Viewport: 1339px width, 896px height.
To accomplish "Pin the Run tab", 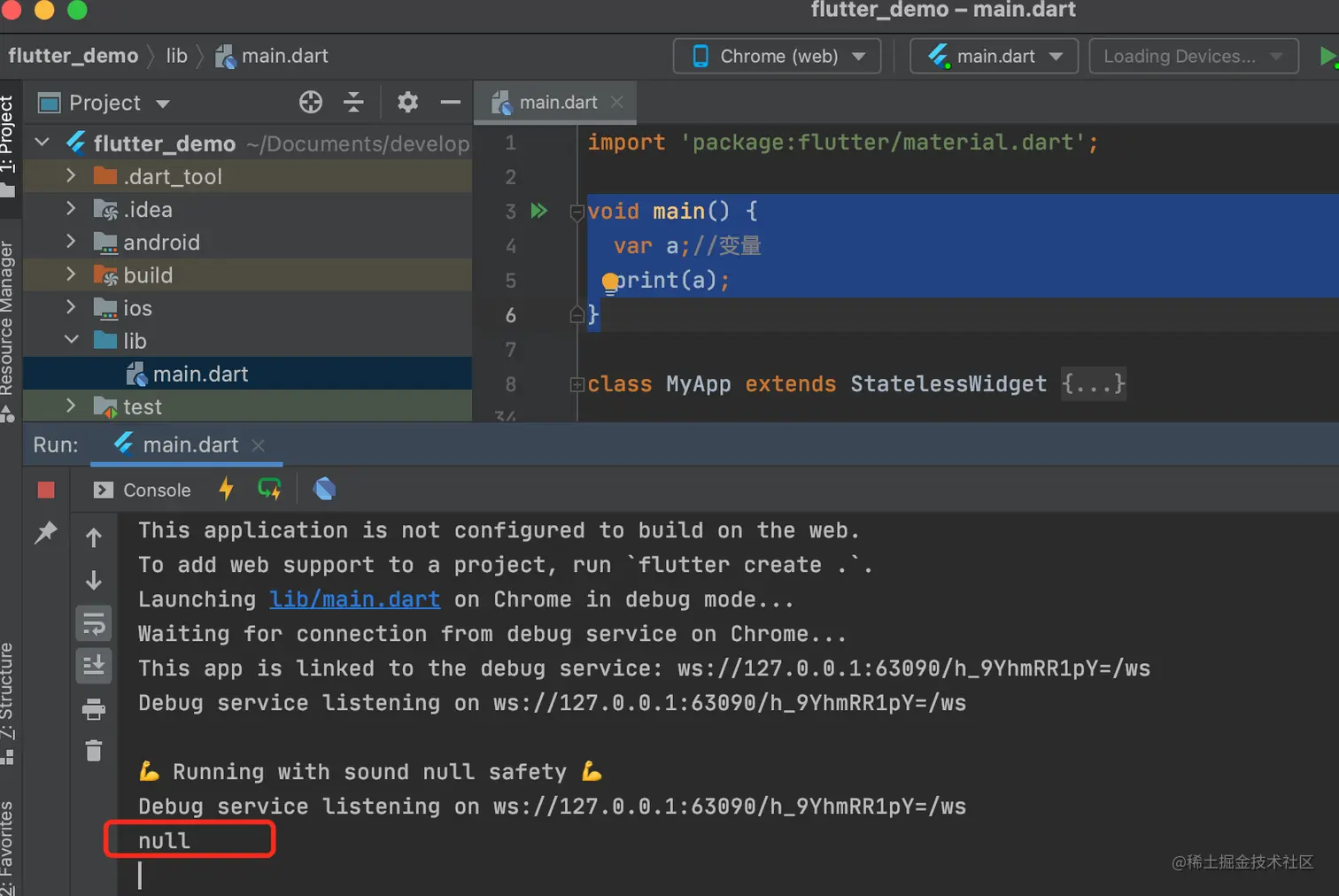I will point(45,532).
